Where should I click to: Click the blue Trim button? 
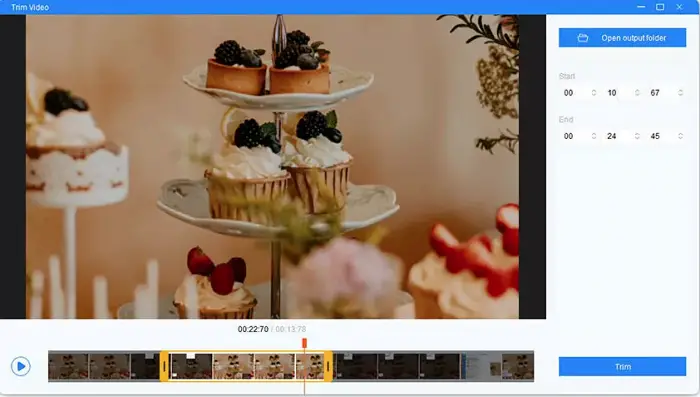[x=622, y=367]
